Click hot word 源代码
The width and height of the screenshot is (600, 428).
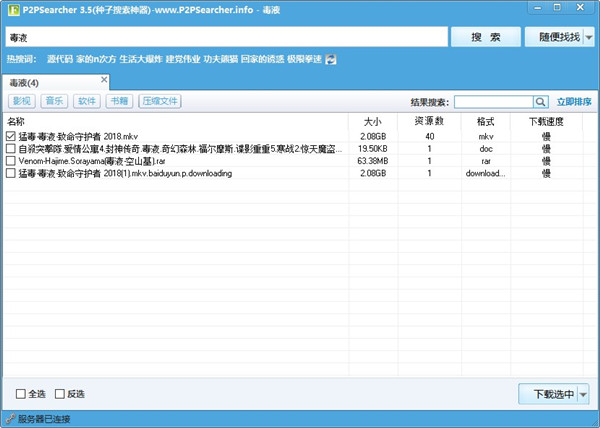pos(60,59)
